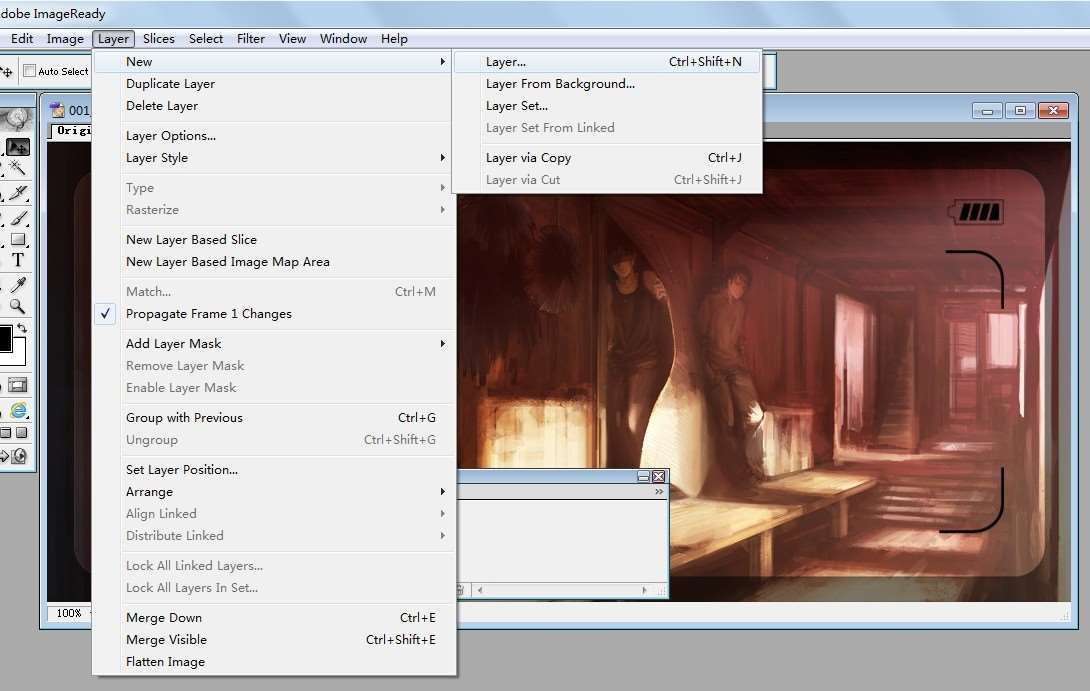The image size is (1090, 691).
Task: Open the Image menu
Action: point(65,39)
